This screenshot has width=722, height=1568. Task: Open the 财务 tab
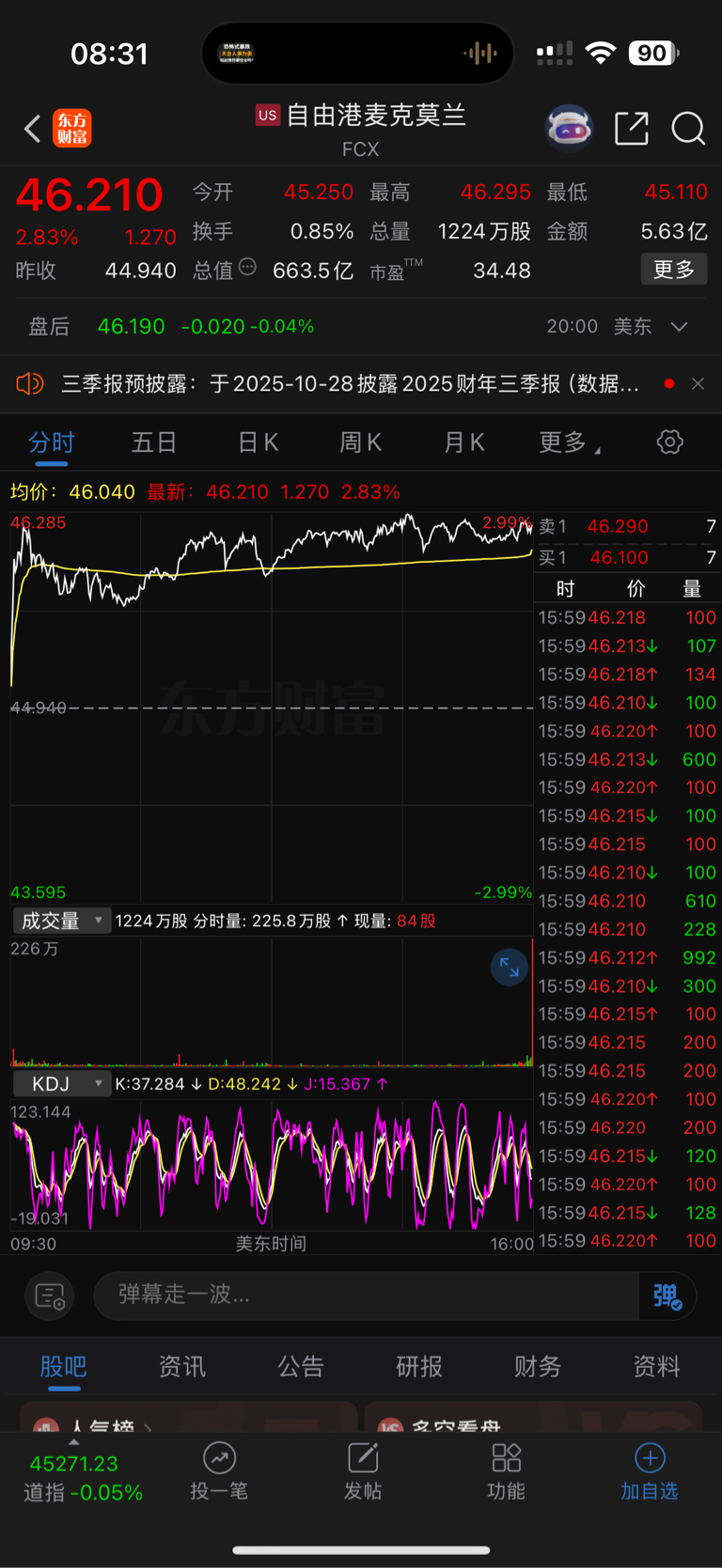(538, 1366)
